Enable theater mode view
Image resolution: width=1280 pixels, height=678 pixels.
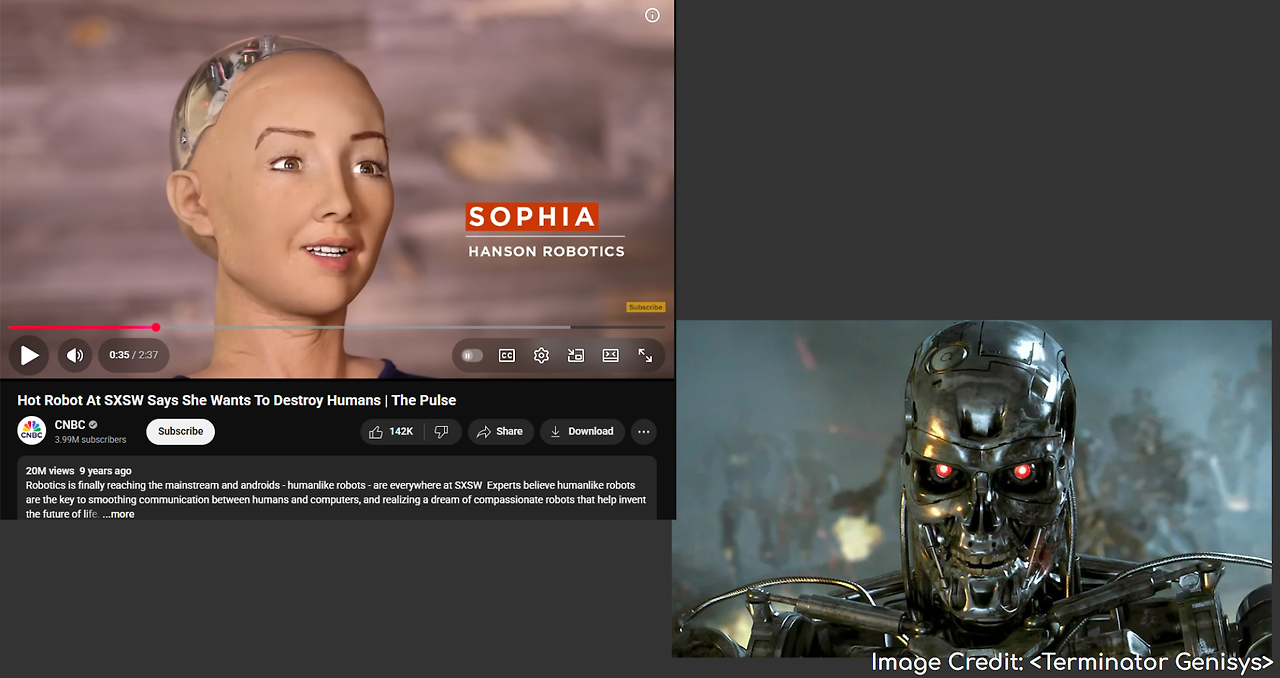tap(610, 355)
